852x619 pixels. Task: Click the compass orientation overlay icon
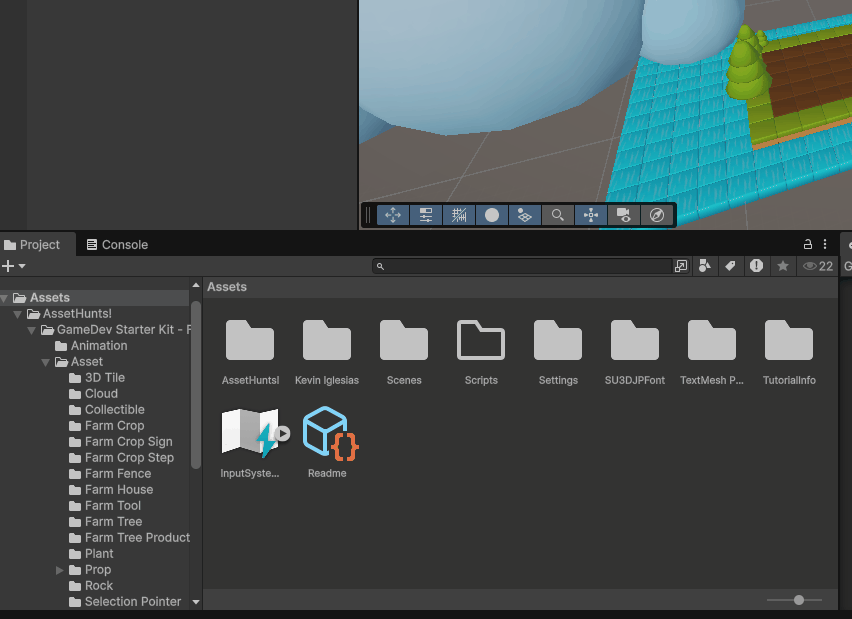click(x=656, y=215)
